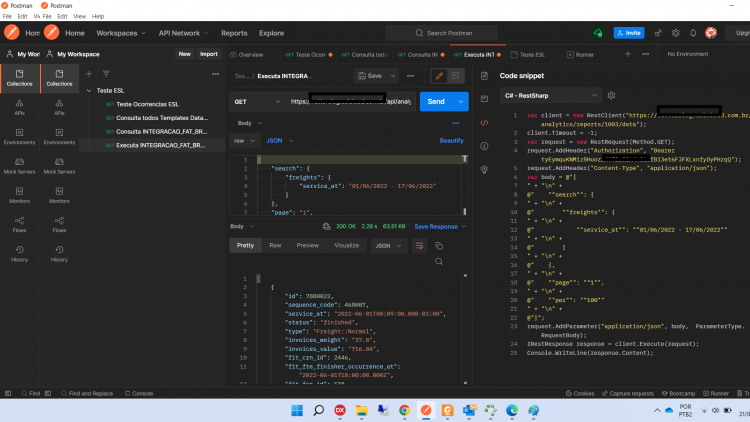Click the Invite button
The height and width of the screenshot is (422, 750).
[x=629, y=33]
